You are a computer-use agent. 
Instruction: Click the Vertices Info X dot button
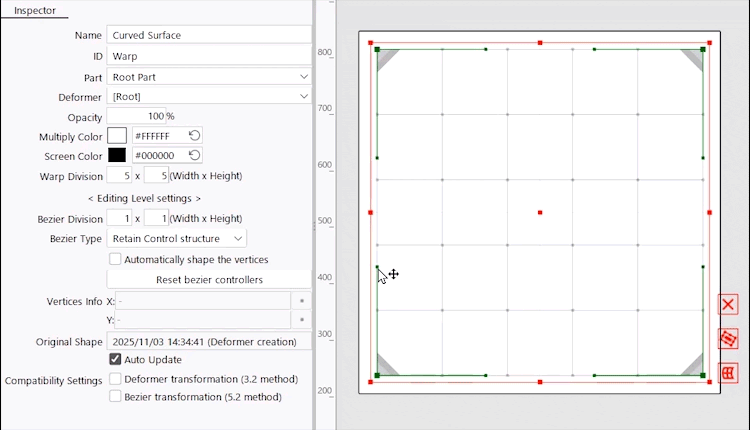(x=302, y=300)
